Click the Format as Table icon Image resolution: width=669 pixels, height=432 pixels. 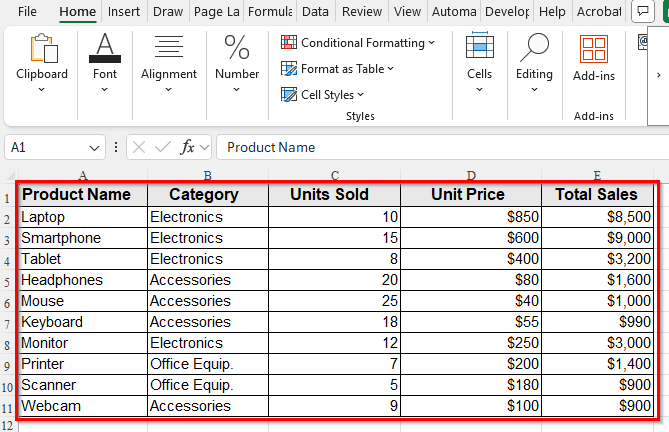pyautogui.click(x=289, y=69)
